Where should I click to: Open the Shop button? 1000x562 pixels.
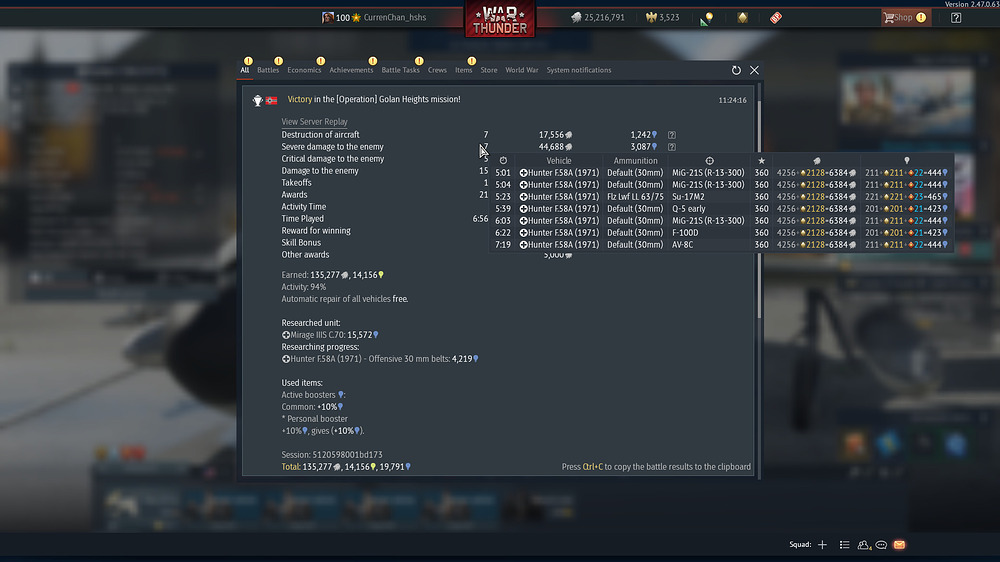coord(906,18)
